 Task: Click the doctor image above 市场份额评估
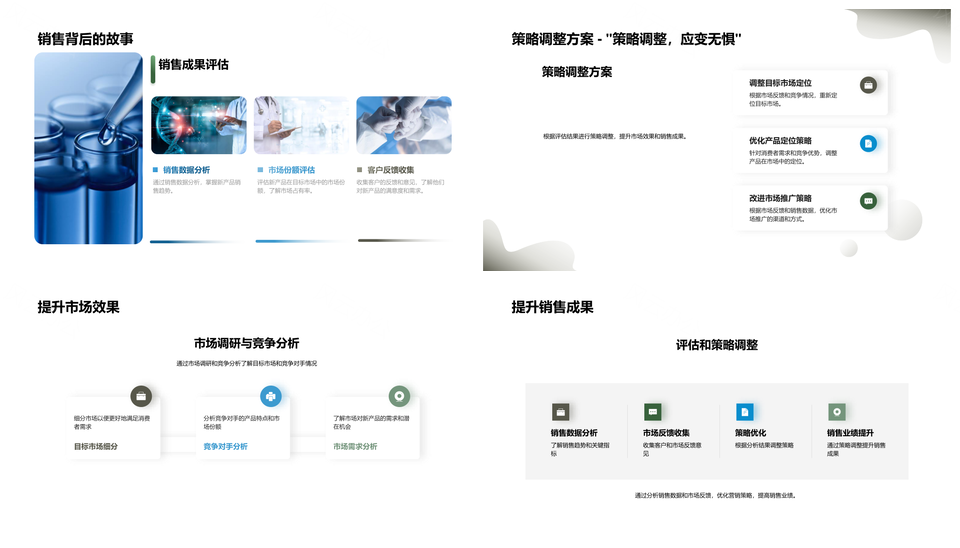pos(301,125)
